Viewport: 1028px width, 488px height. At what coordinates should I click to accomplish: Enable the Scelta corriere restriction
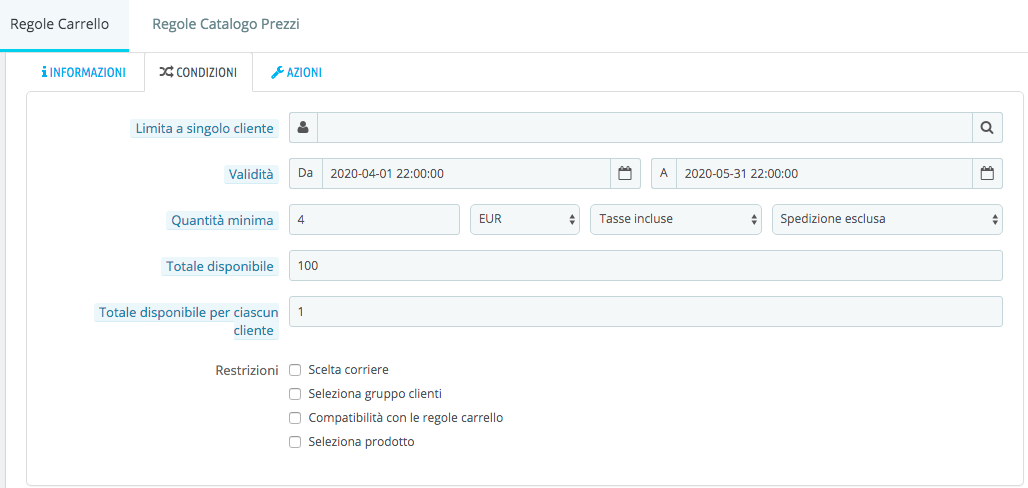(295, 370)
